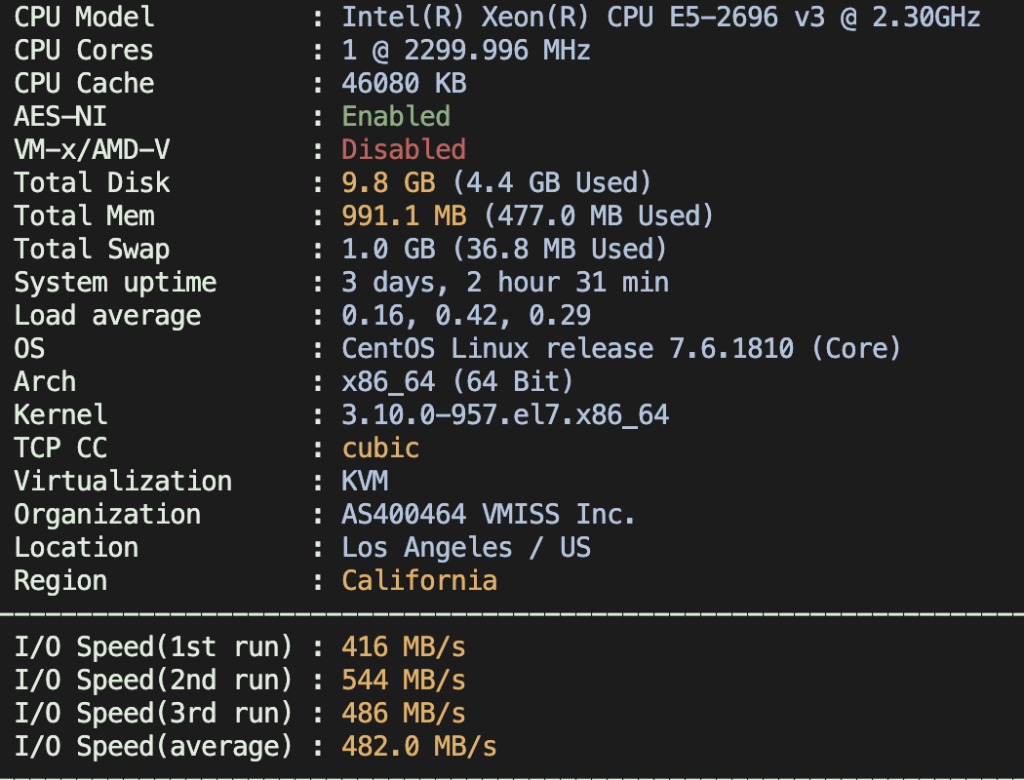
Task: Click the kernel version 3.10.0-957.el7.x86_64
Action: point(505,414)
